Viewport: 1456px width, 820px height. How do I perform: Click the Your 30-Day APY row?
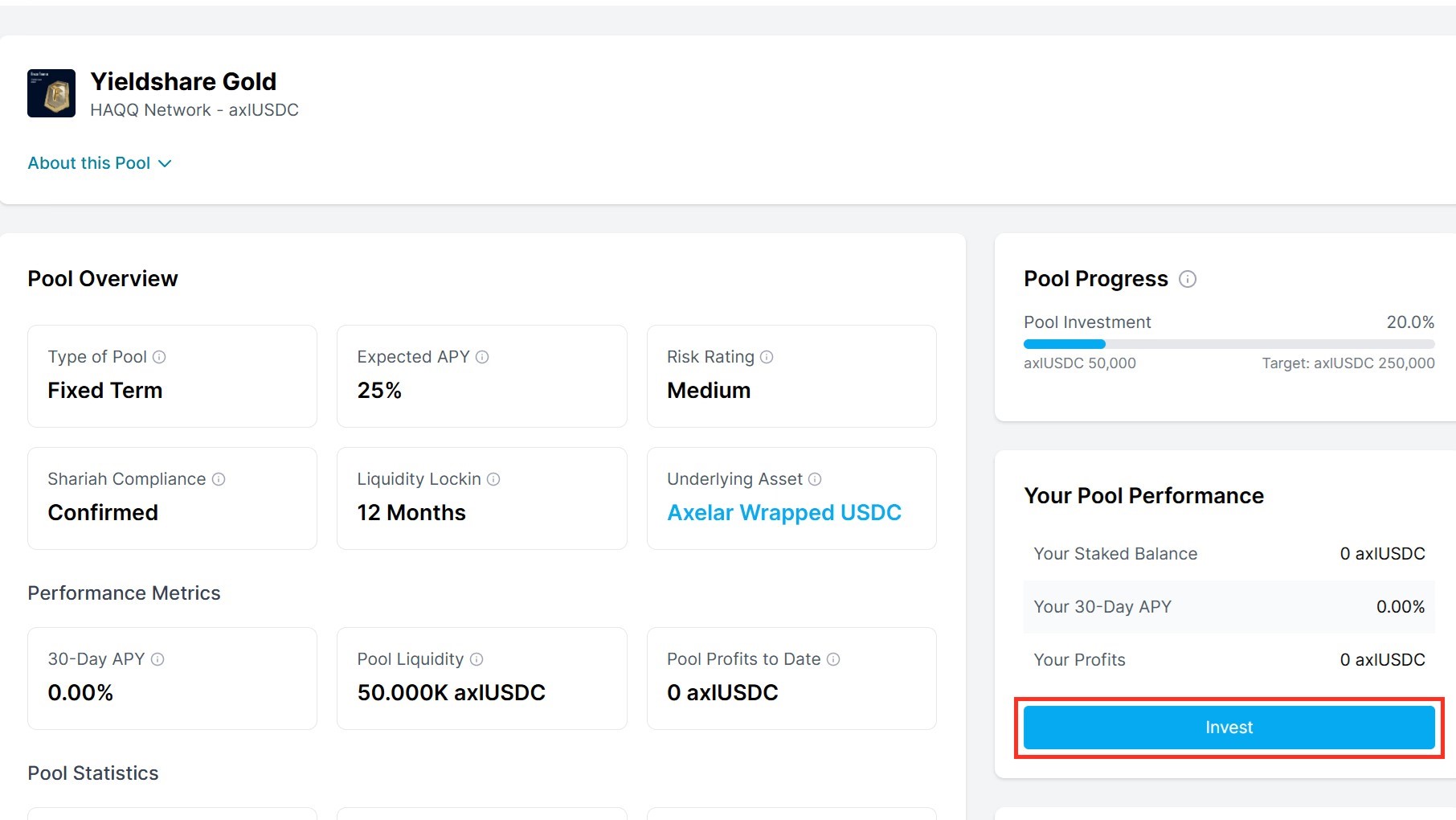[x=1229, y=607]
